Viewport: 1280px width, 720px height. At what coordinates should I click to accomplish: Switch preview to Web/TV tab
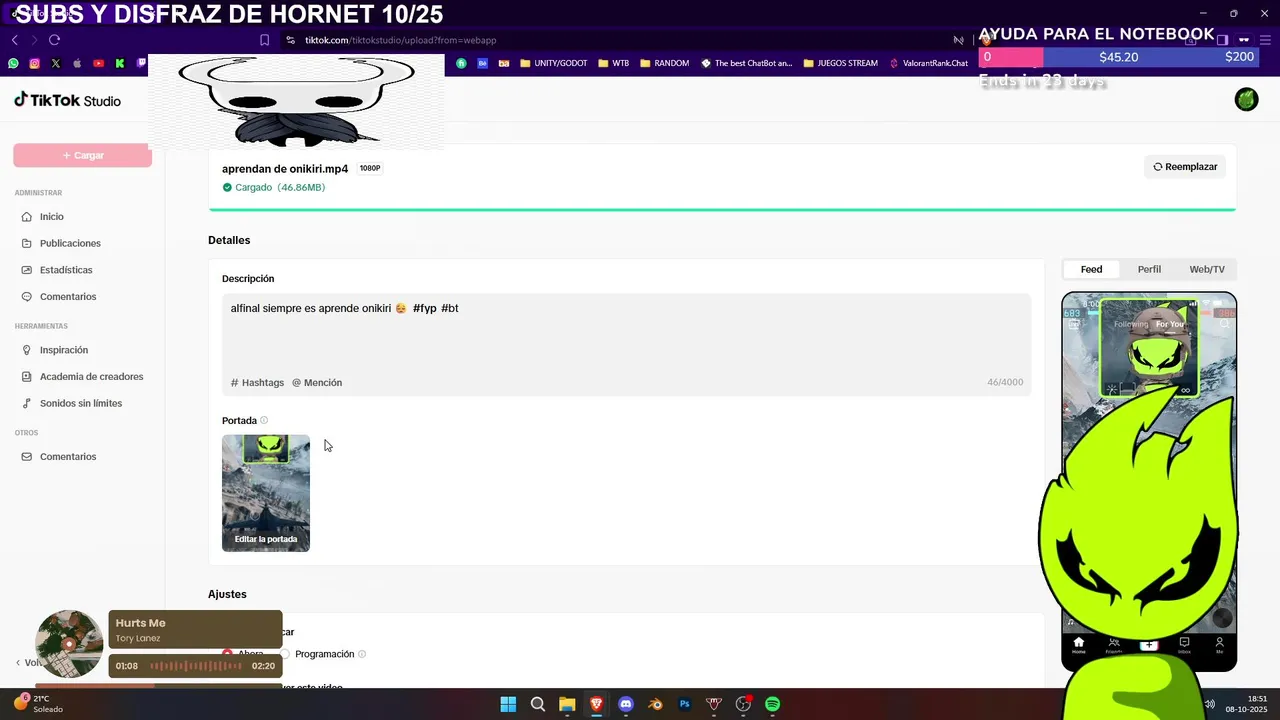click(x=1207, y=269)
